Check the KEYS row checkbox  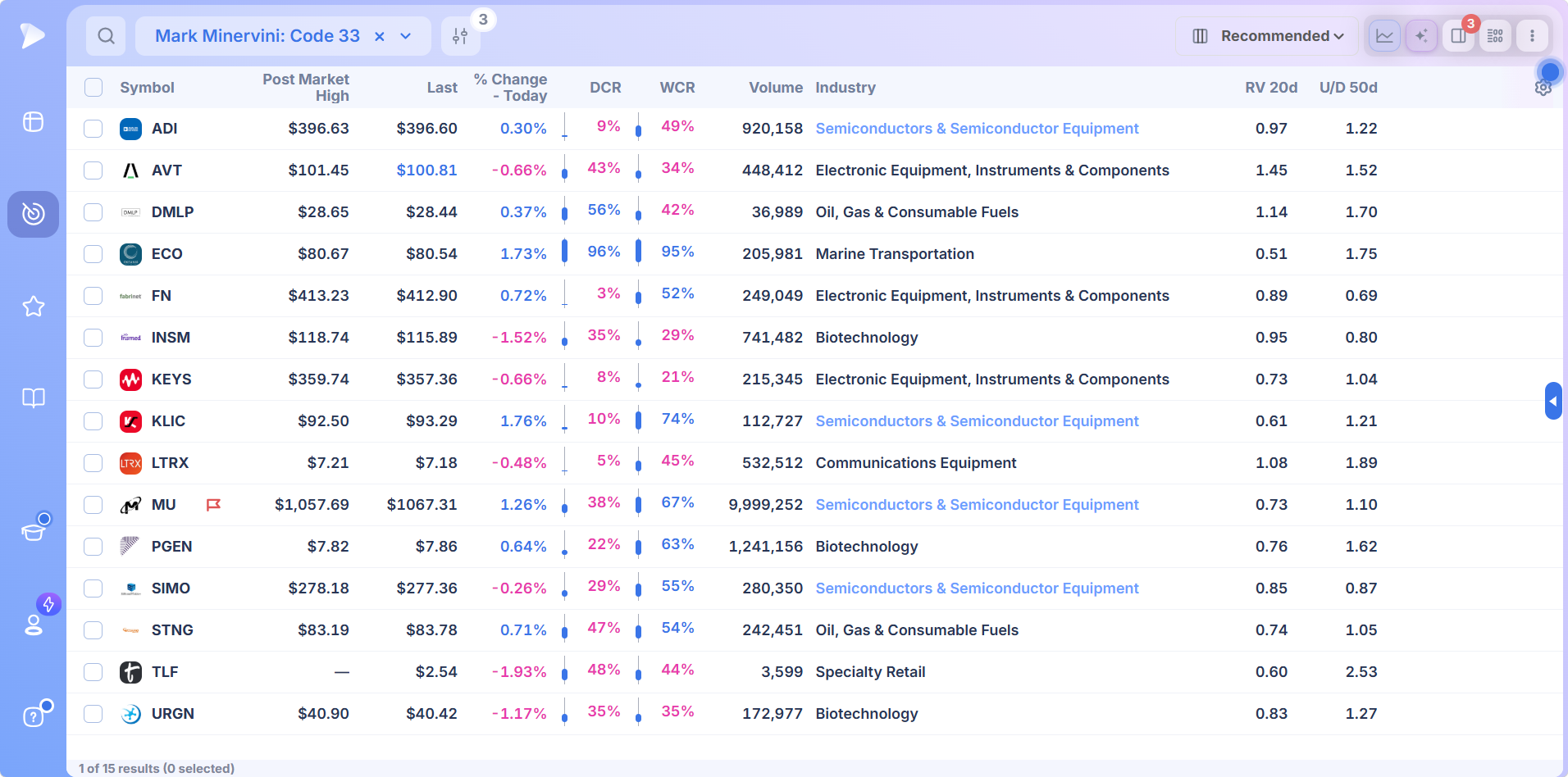point(93,379)
